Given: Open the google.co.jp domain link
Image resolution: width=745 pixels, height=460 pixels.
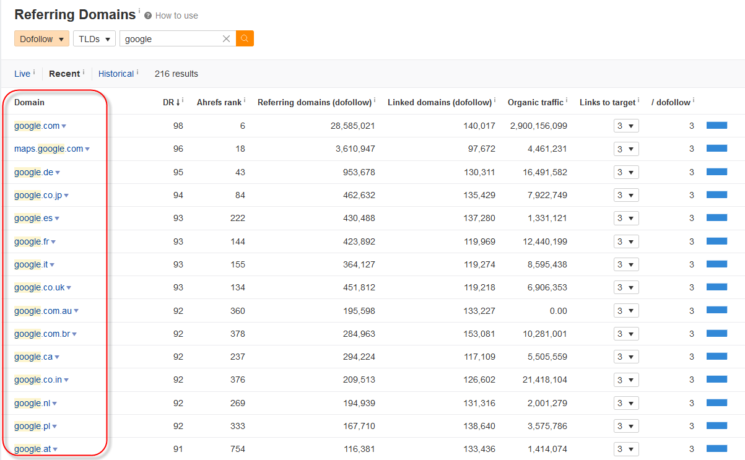Looking at the screenshot, I should point(38,195).
